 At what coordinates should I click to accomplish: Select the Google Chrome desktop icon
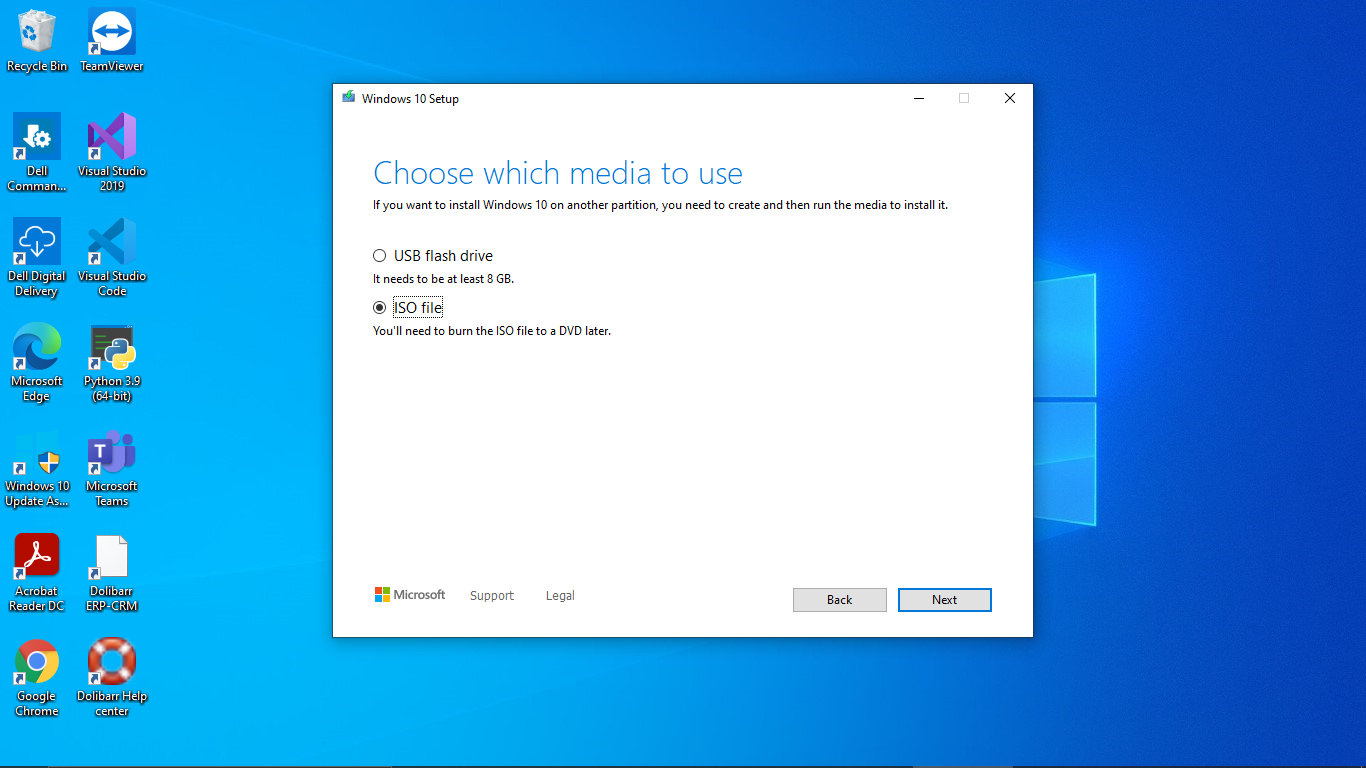pyautogui.click(x=37, y=677)
